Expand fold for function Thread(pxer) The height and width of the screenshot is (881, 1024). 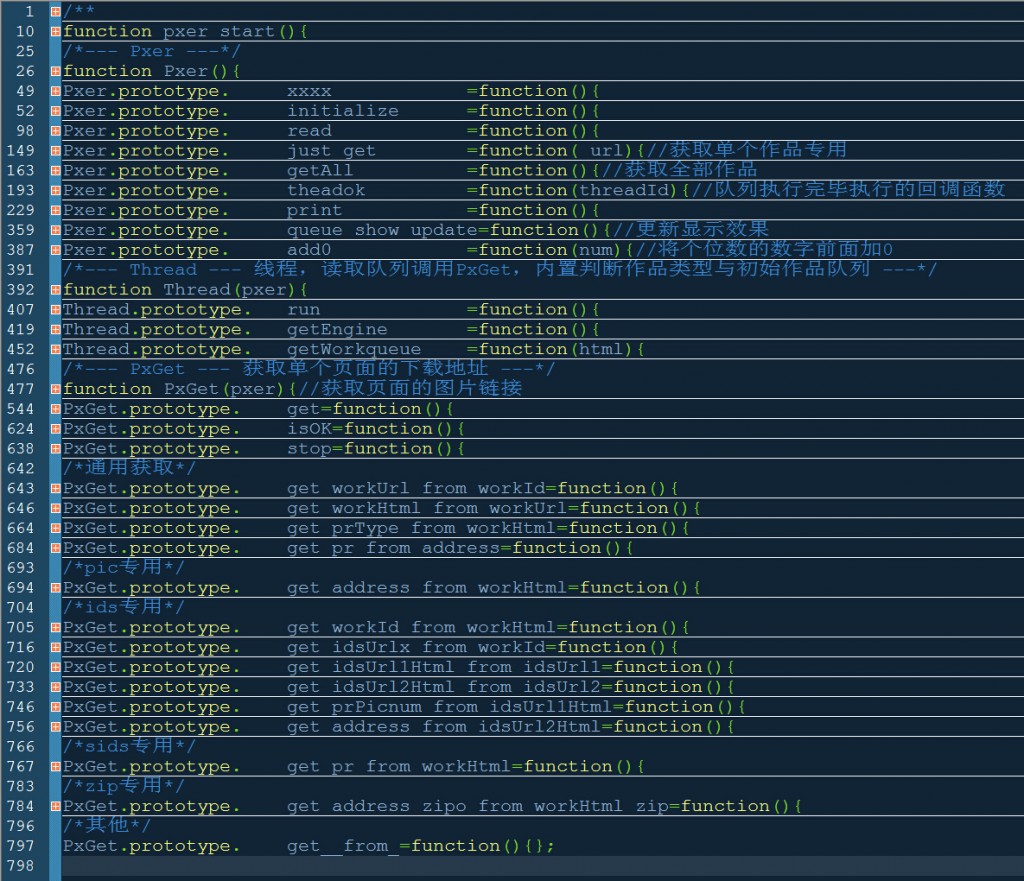55,290
